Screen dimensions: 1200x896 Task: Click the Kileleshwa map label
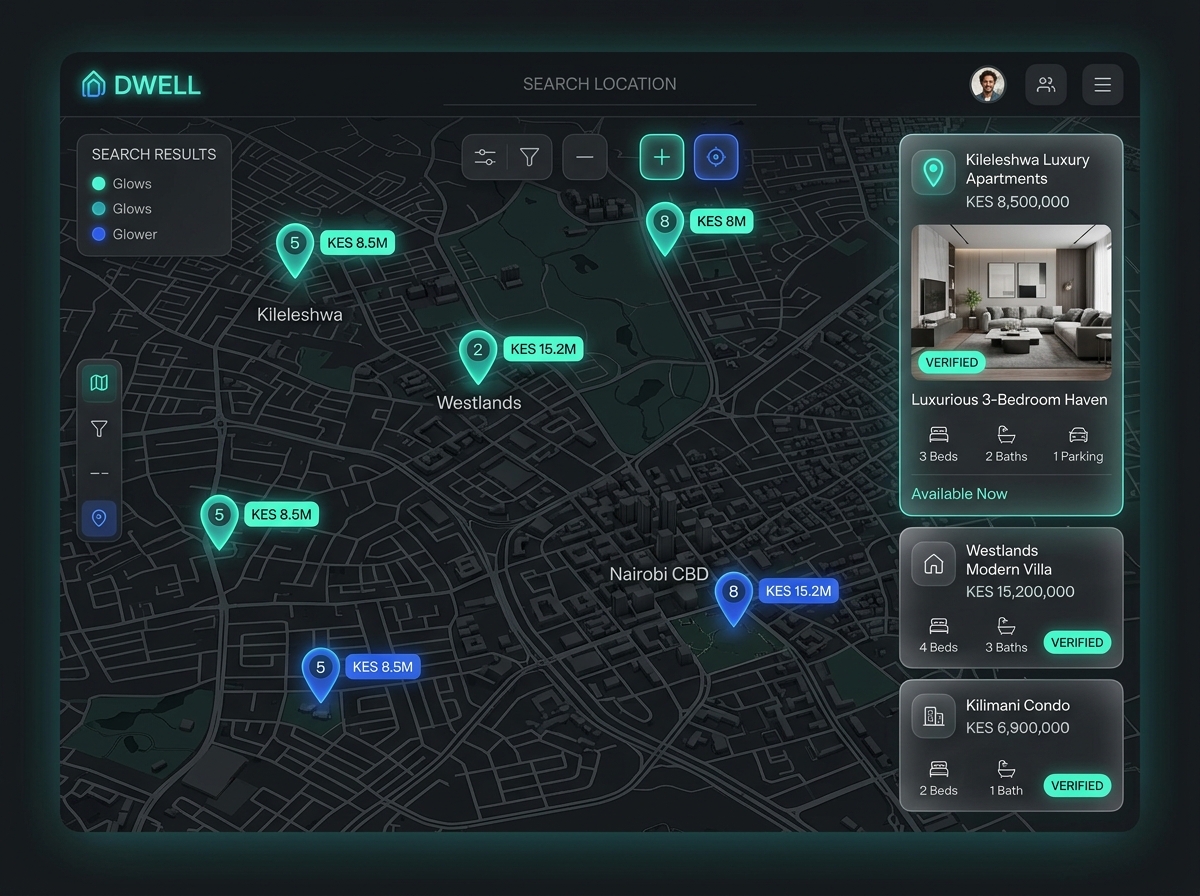[x=299, y=314]
